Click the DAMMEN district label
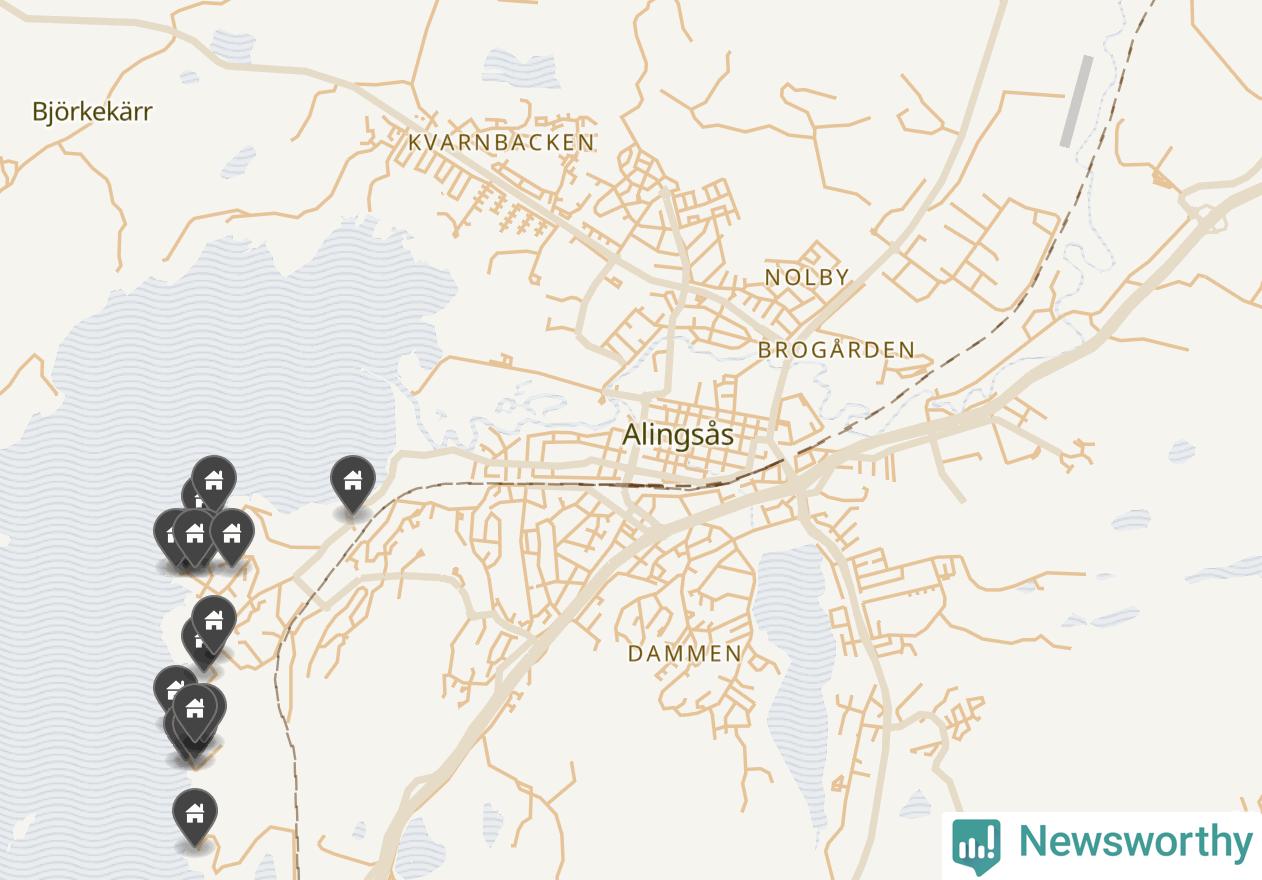1262x880 pixels. click(x=685, y=654)
